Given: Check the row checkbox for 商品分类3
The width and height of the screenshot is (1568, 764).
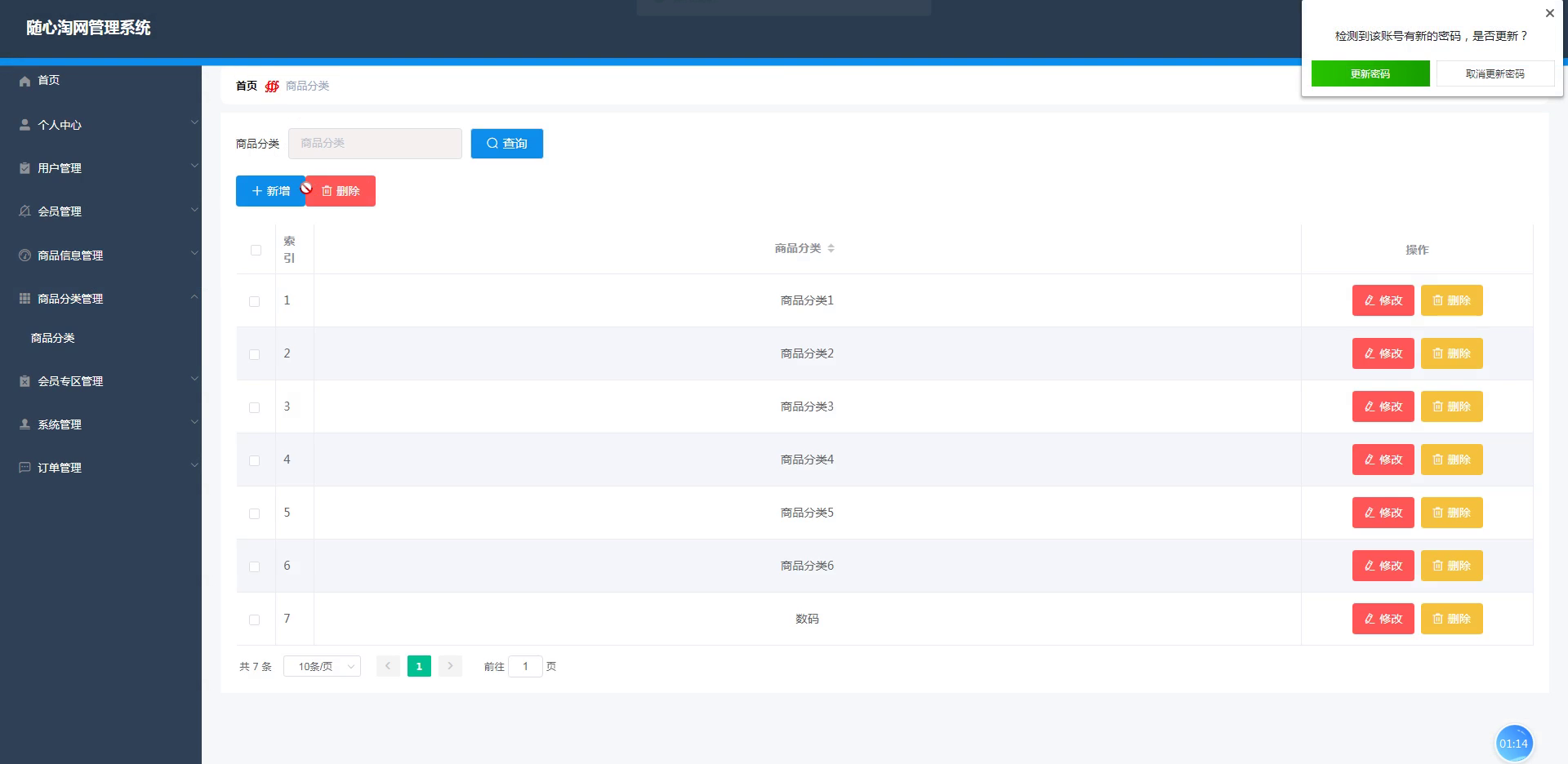Looking at the screenshot, I should pos(255,407).
